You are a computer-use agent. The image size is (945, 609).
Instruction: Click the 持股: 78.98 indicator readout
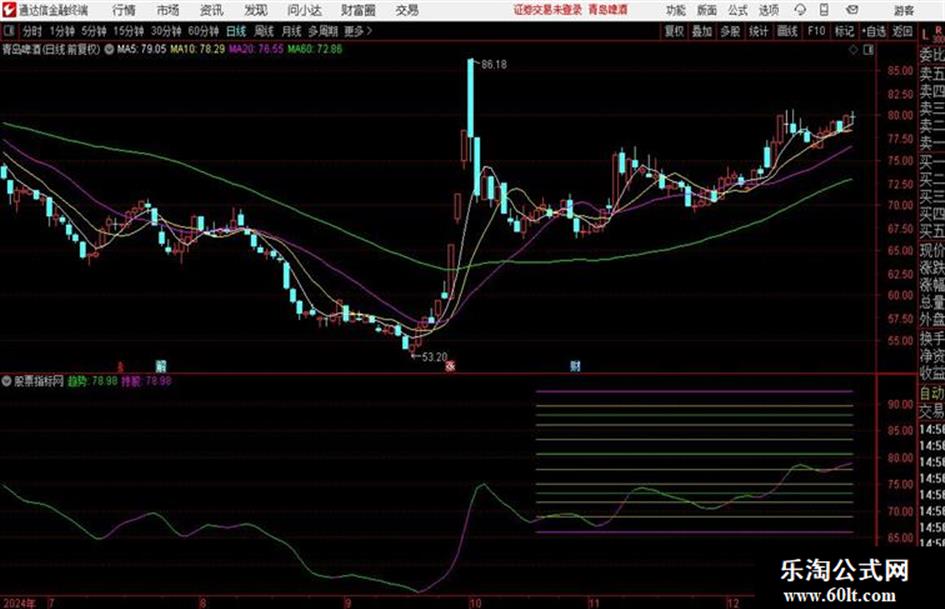tap(146, 381)
